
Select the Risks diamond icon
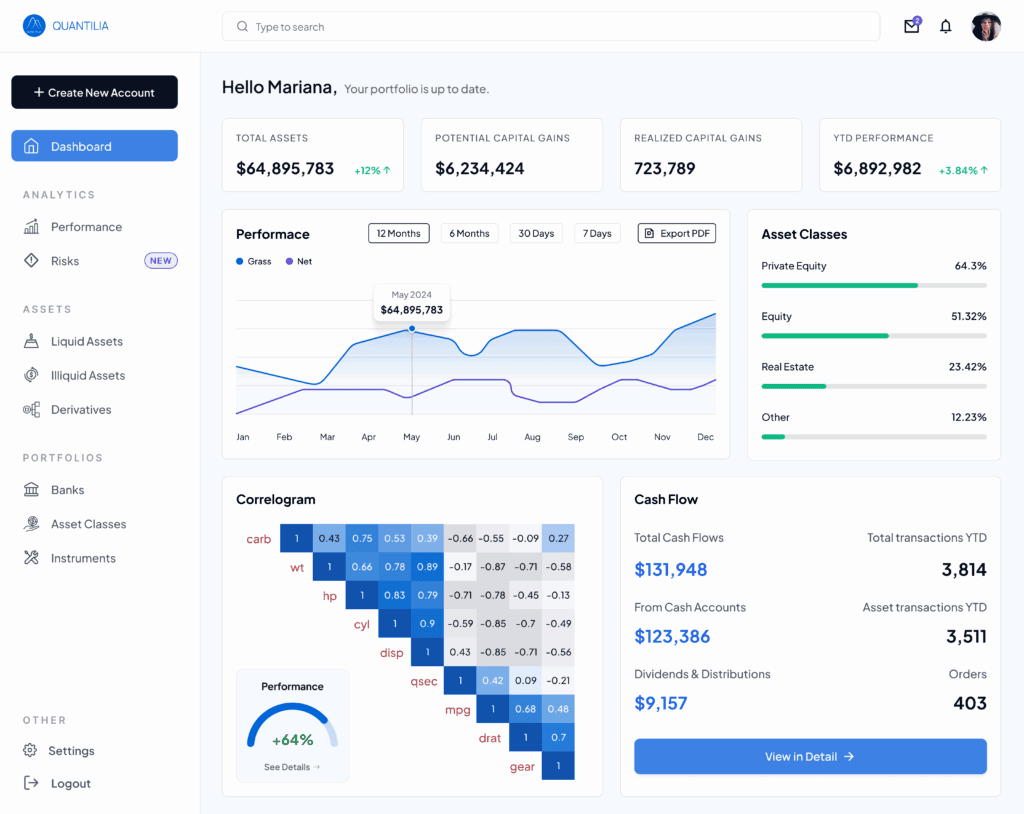(31, 261)
